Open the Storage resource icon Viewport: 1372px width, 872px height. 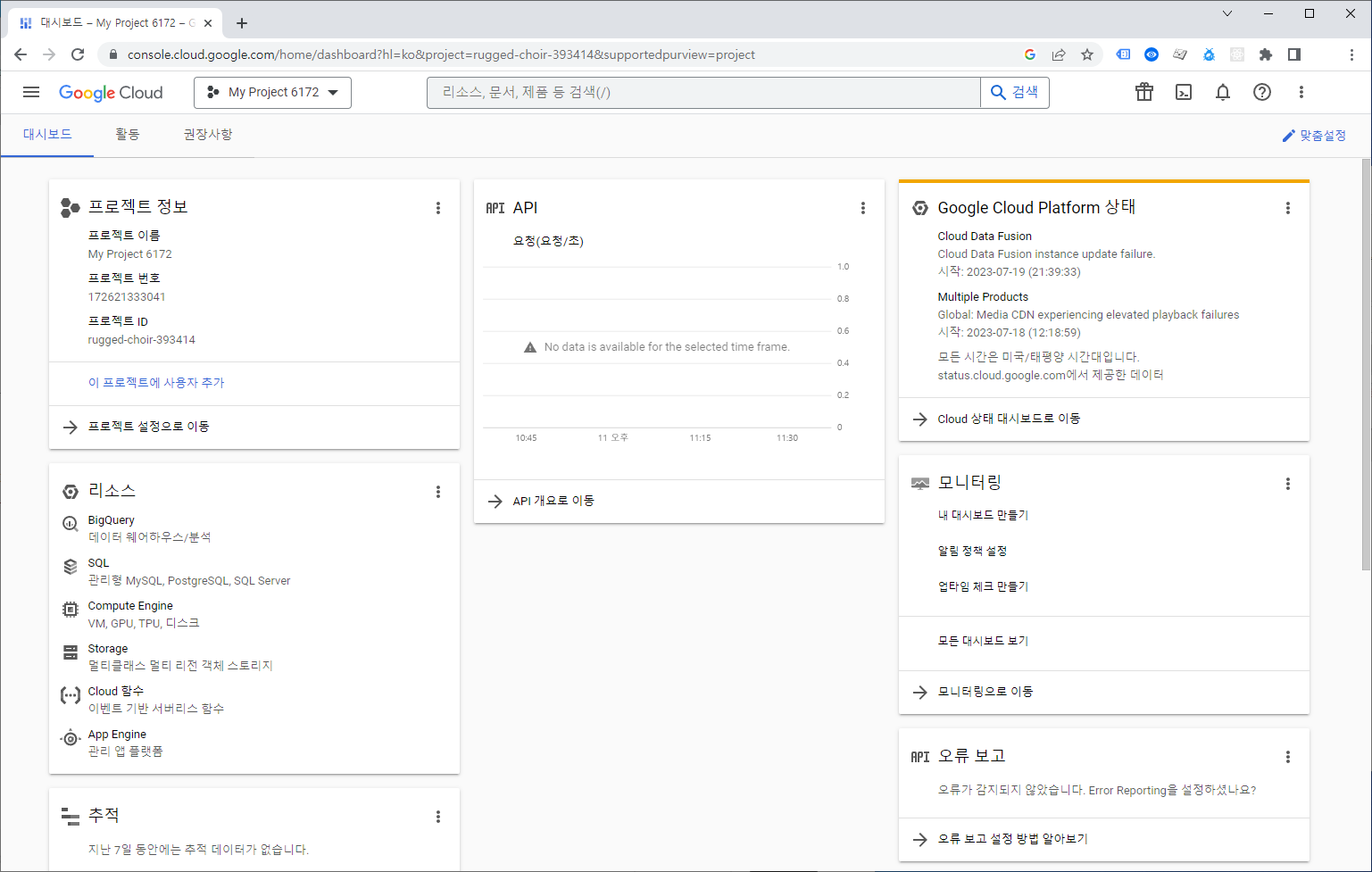pos(71,652)
